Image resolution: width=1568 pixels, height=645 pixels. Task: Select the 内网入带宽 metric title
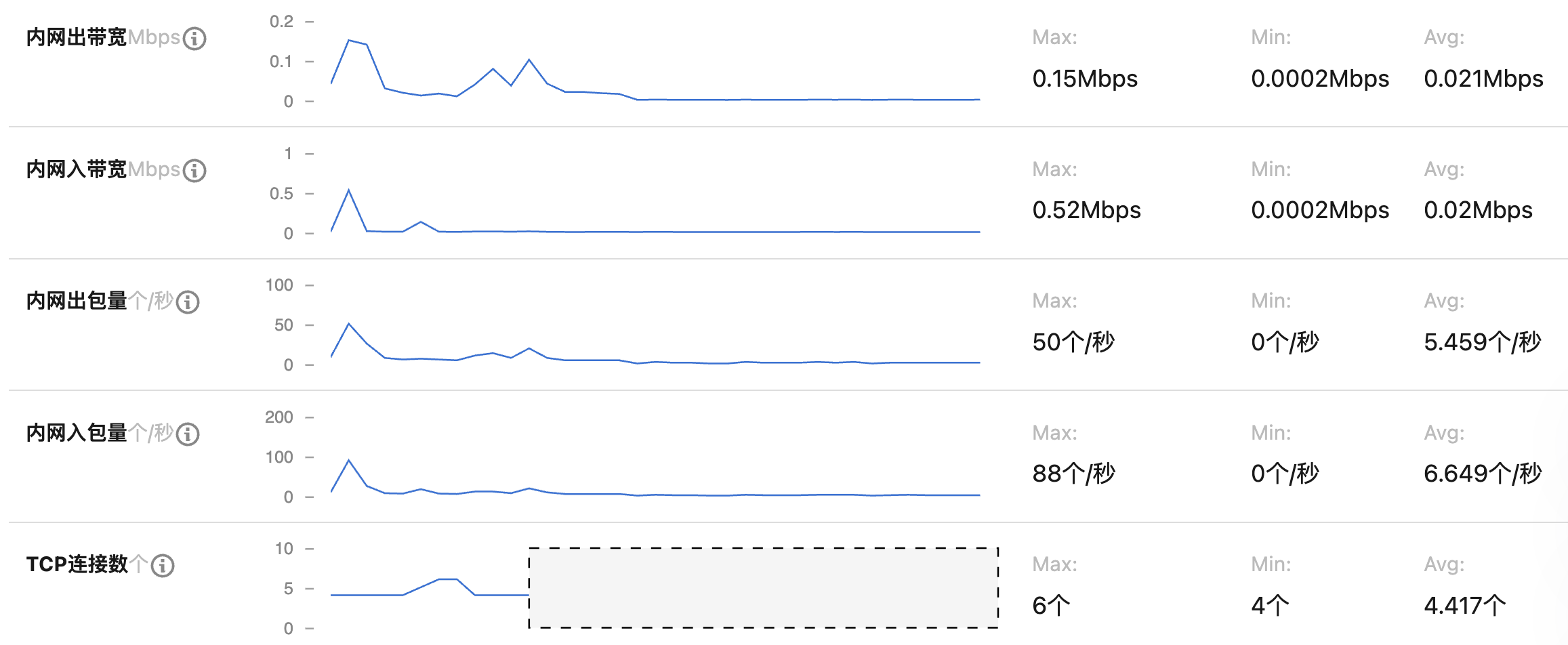77,169
